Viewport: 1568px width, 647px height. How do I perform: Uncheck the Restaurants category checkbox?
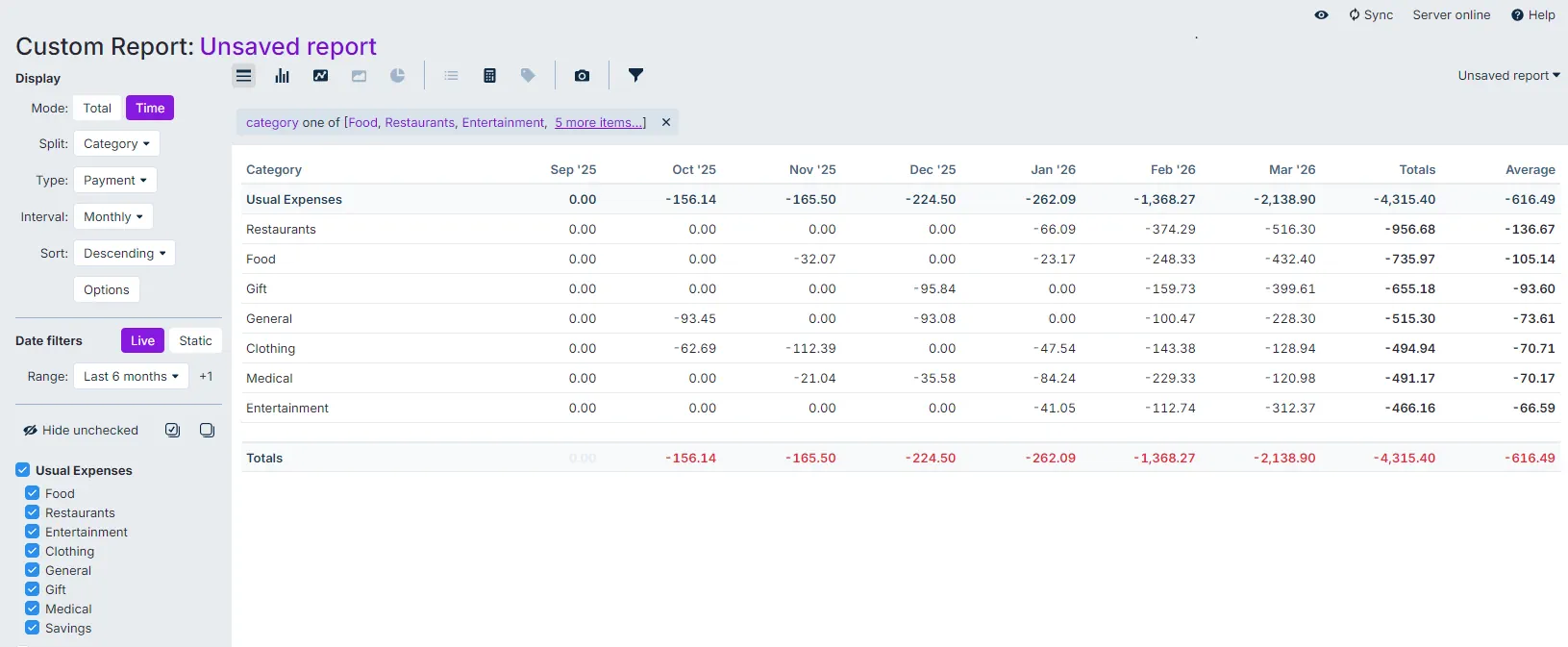[33, 512]
